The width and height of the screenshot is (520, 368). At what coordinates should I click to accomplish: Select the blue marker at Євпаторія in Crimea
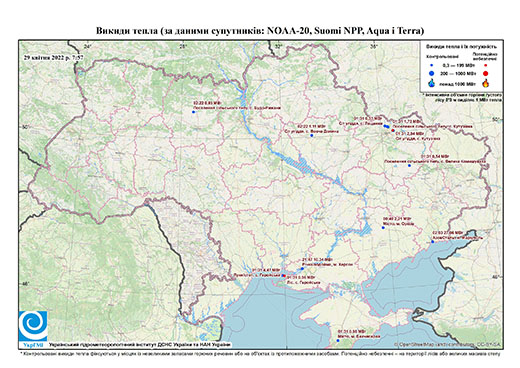[338, 340]
